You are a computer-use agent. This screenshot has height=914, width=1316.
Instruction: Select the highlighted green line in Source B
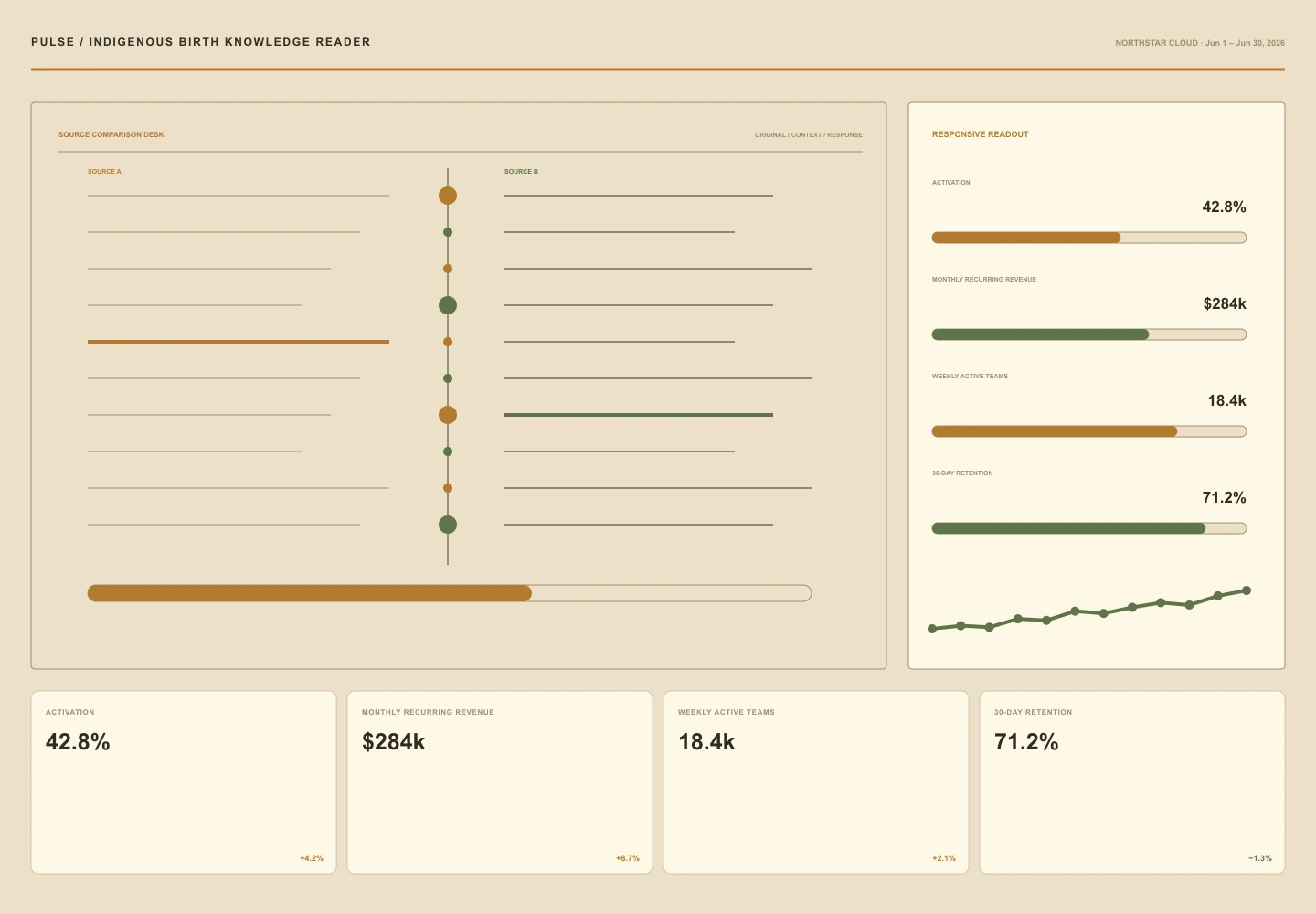(x=639, y=415)
